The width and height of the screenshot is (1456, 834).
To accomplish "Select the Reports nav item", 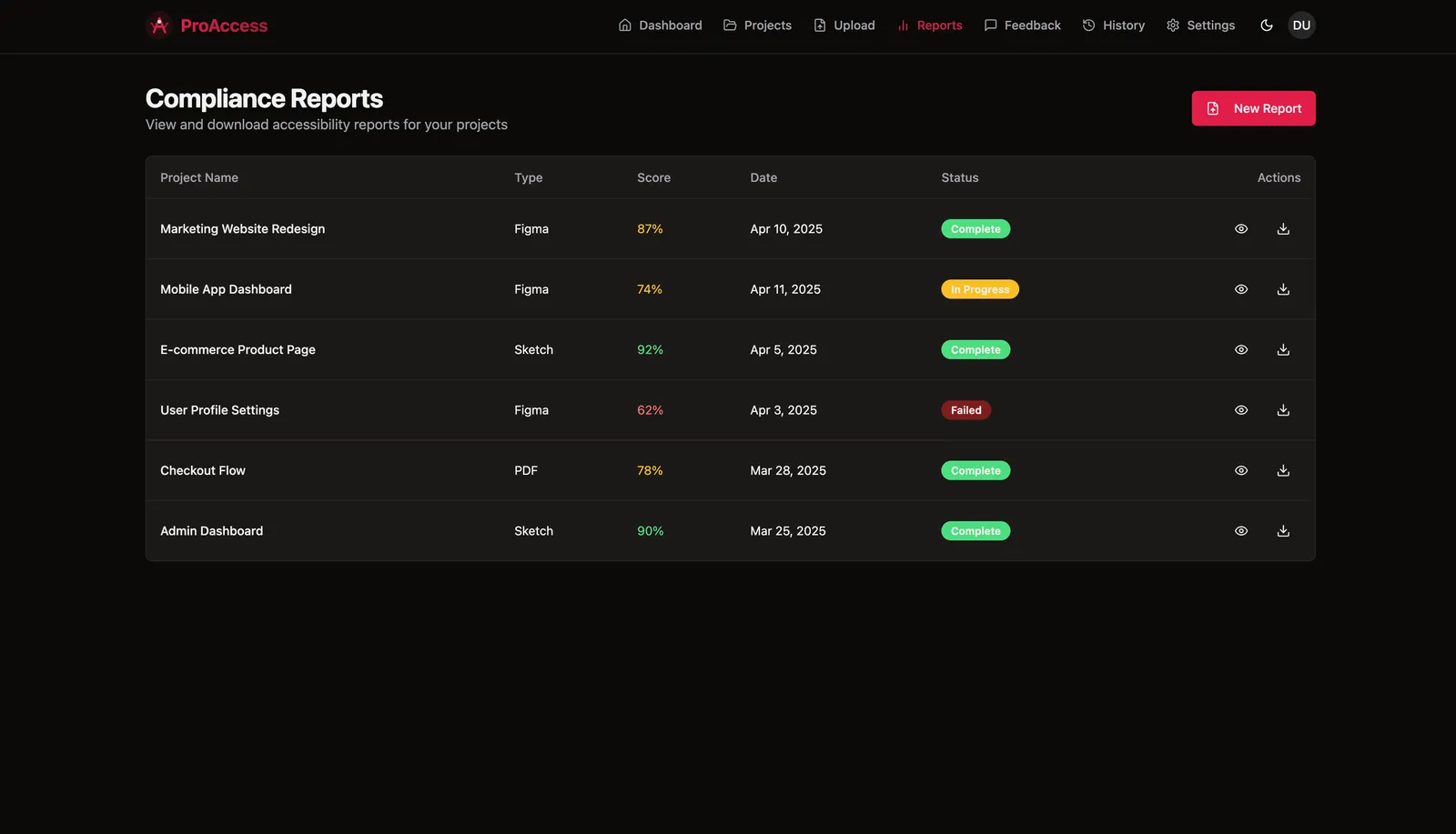I will (929, 25).
